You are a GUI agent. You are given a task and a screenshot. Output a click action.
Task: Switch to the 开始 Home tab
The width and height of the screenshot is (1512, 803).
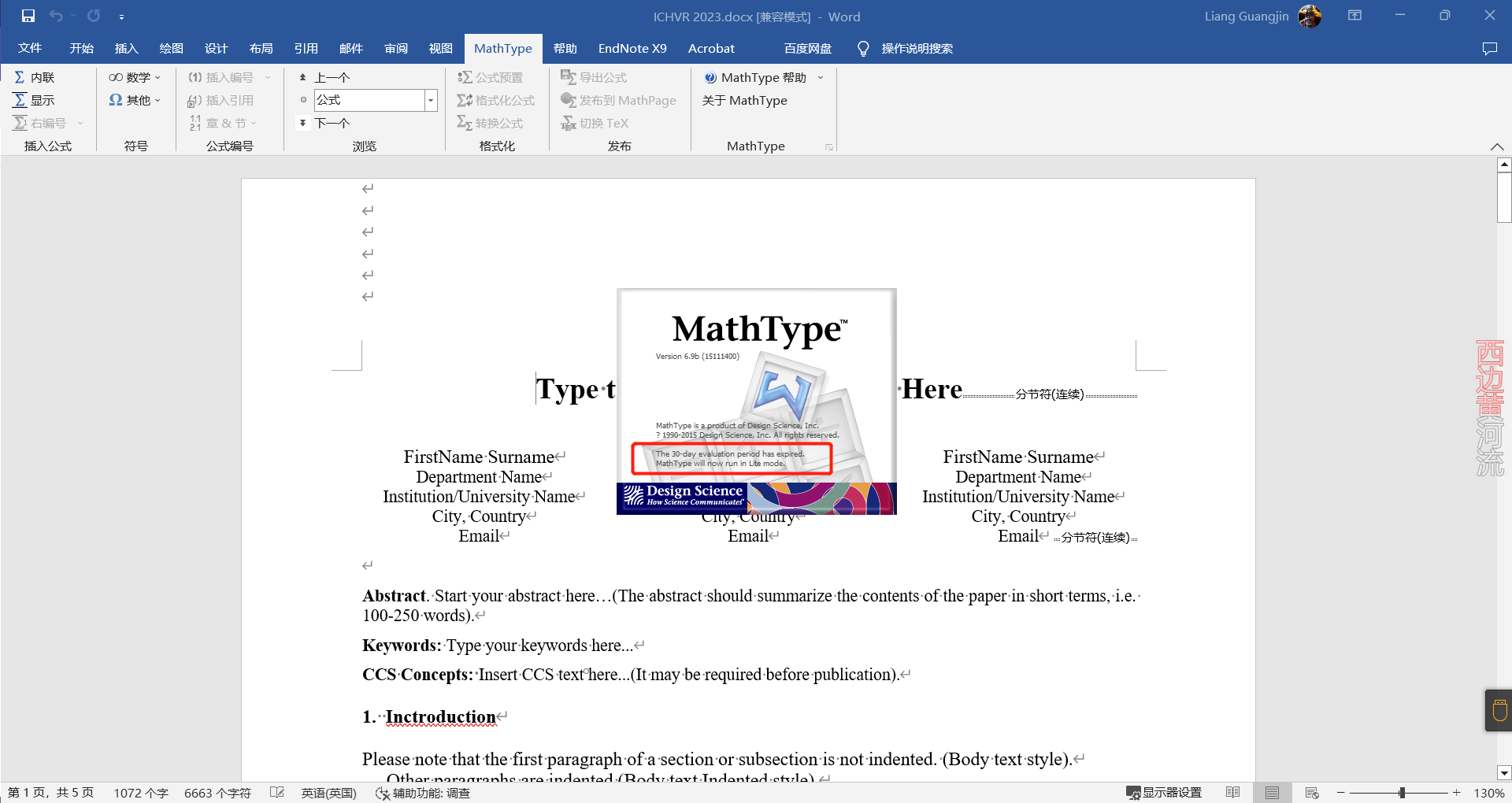pyautogui.click(x=81, y=48)
